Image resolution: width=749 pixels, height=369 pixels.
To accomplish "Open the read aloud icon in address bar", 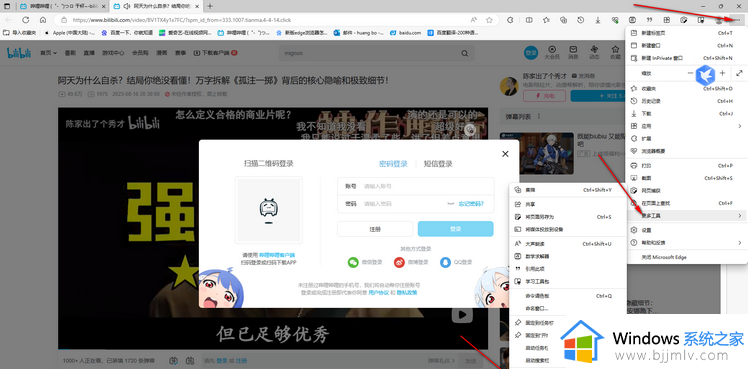I will coord(474,20).
